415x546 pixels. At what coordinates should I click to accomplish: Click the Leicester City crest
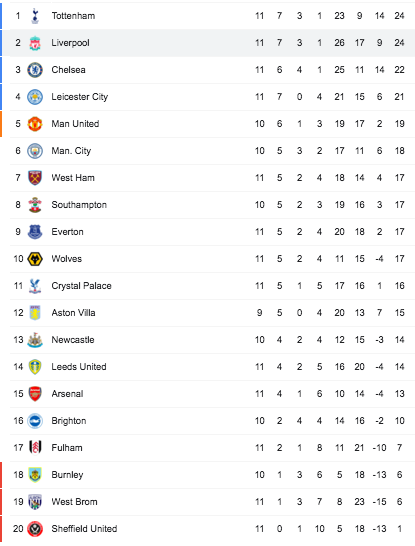pos(35,97)
